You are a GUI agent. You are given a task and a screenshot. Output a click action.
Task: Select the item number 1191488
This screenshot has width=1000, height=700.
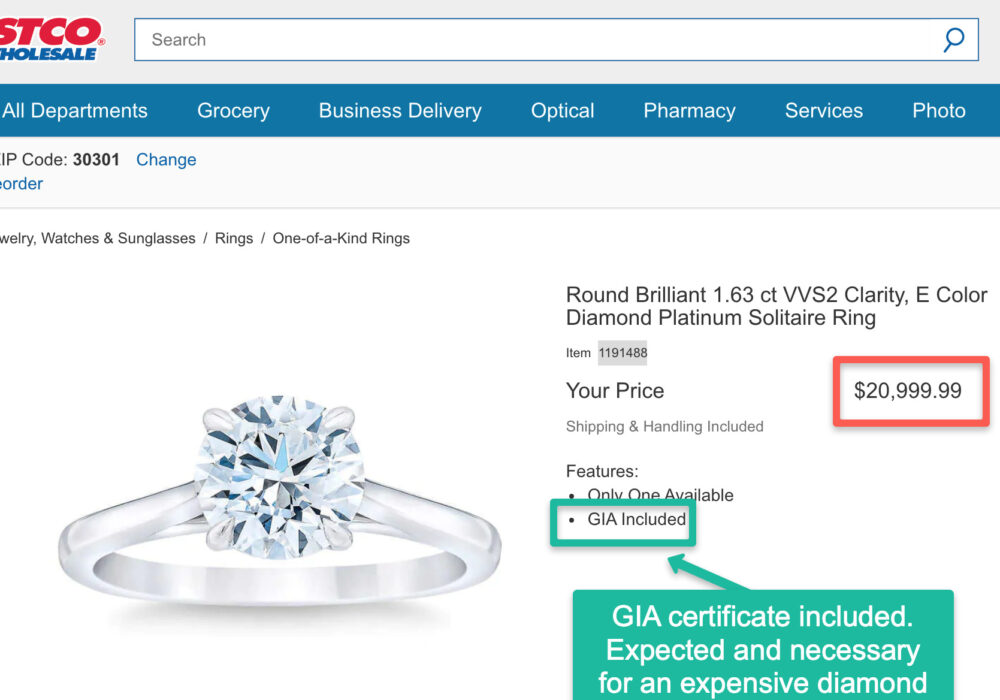click(x=622, y=353)
